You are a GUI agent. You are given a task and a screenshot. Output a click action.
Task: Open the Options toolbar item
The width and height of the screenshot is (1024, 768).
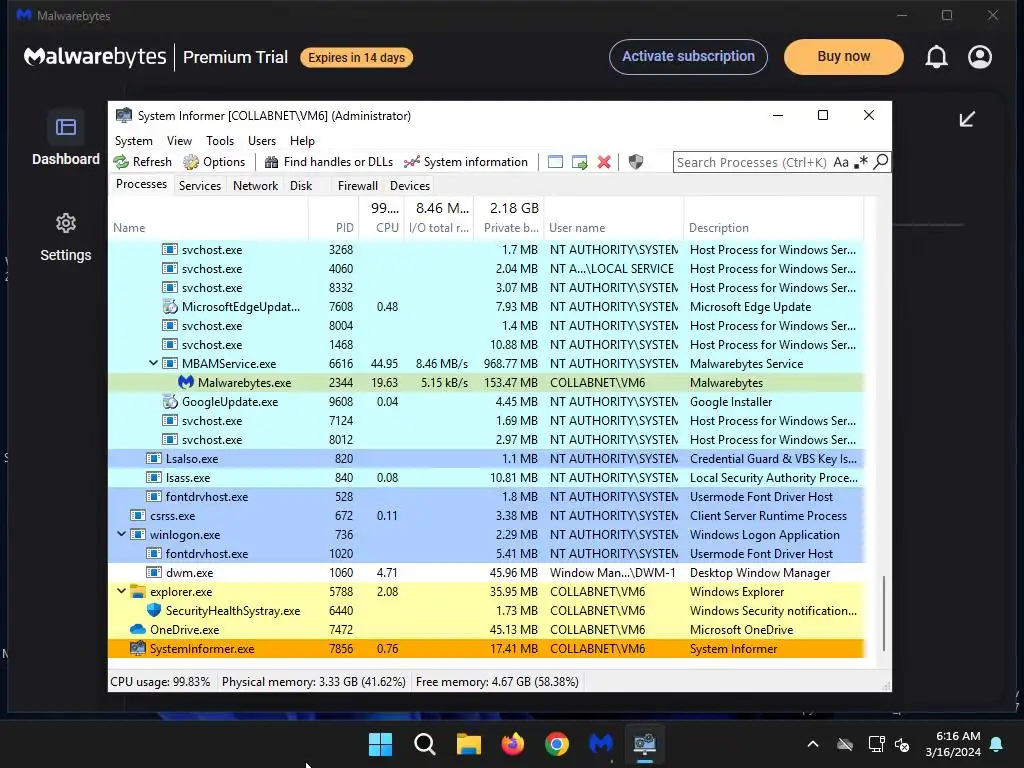coord(214,162)
